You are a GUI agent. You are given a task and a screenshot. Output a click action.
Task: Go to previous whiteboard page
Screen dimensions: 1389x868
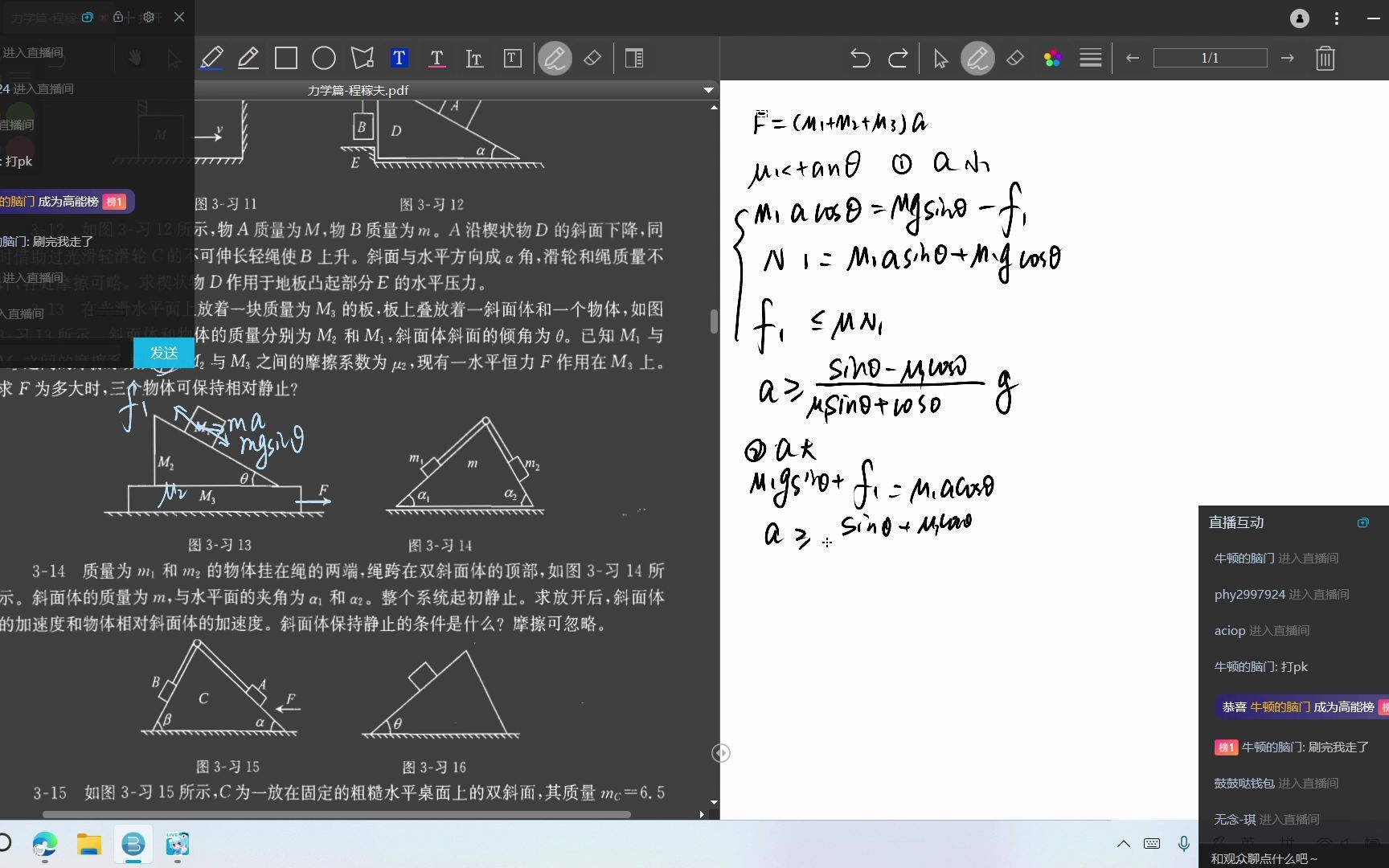click(1133, 58)
